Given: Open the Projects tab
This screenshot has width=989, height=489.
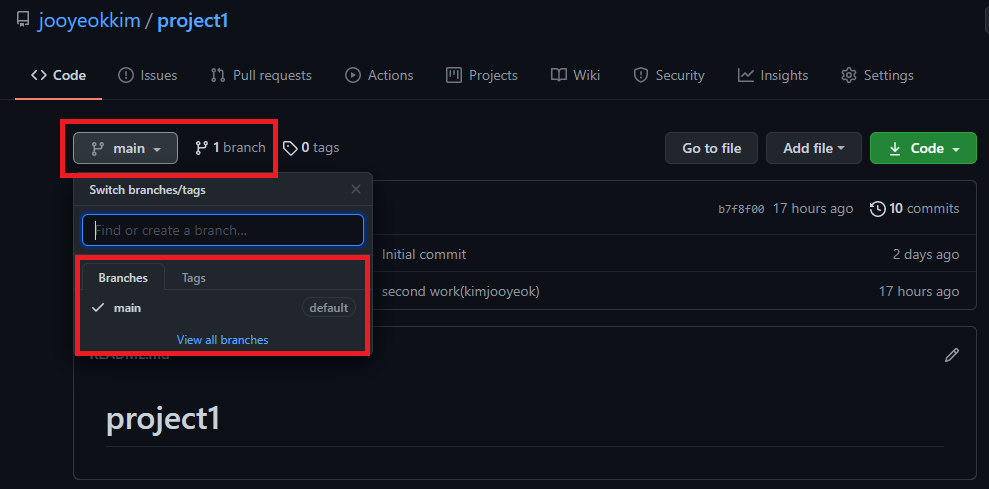Looking at the screenshot, I should pyautogui.click(x=482, y=76).
